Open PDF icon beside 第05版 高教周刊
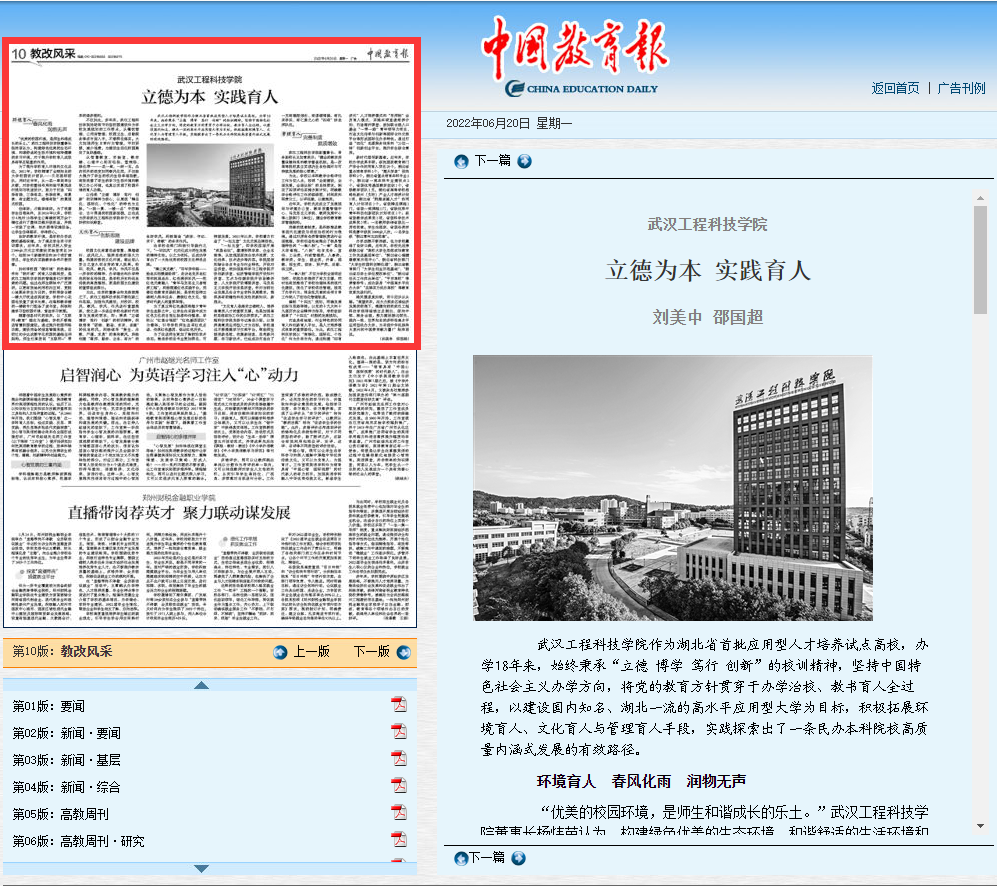 coord(399,813)
